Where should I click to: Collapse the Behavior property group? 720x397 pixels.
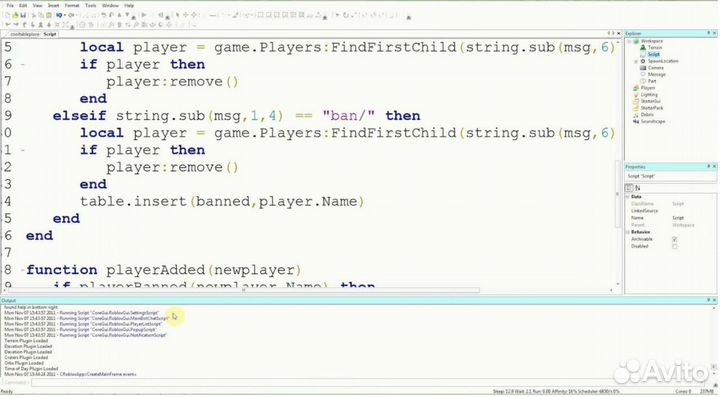tap(627, 232)
